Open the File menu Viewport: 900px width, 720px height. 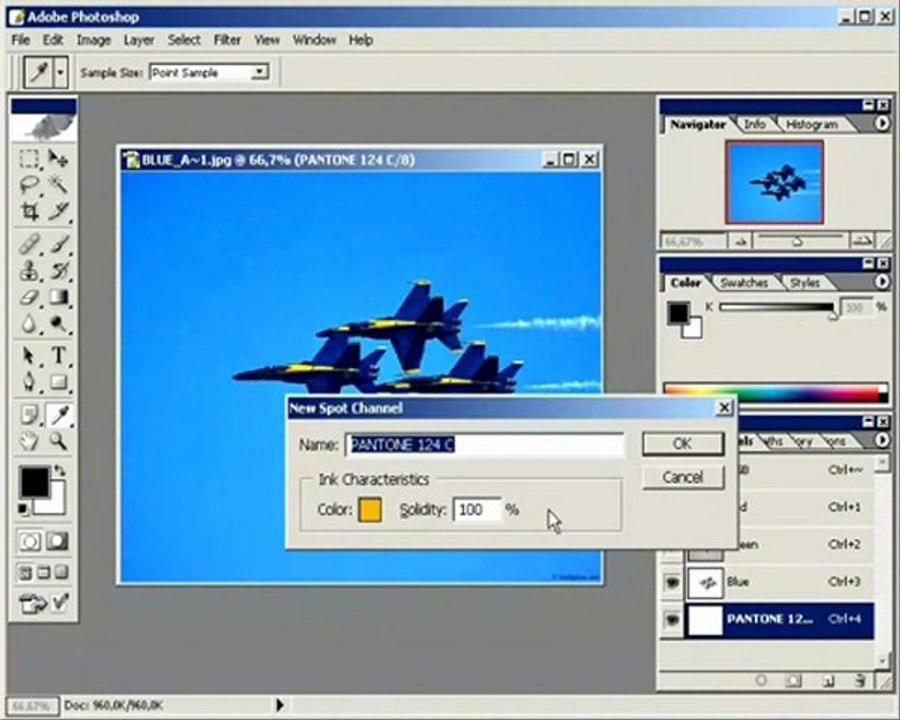point(21,40)
